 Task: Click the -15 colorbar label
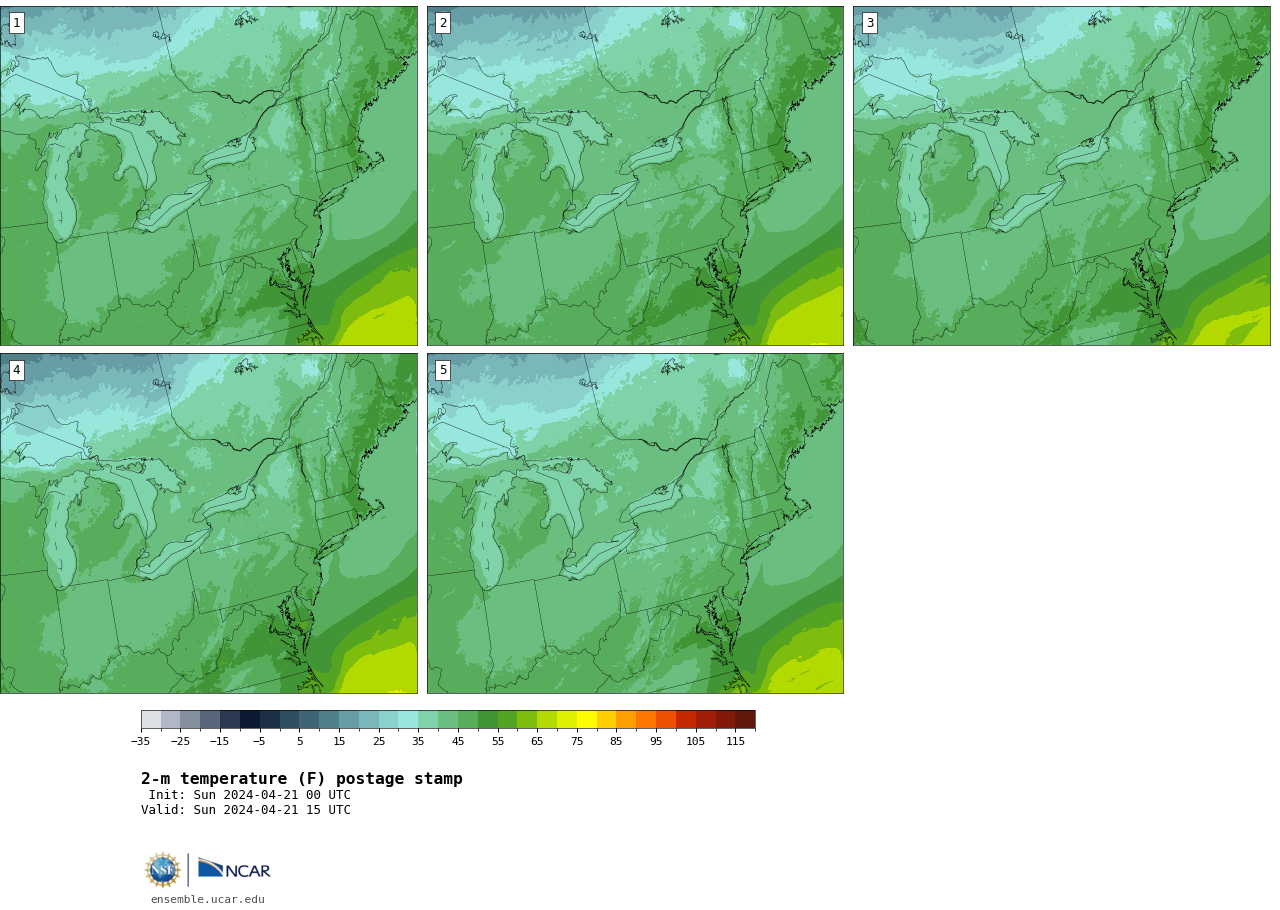click(220, 742)
